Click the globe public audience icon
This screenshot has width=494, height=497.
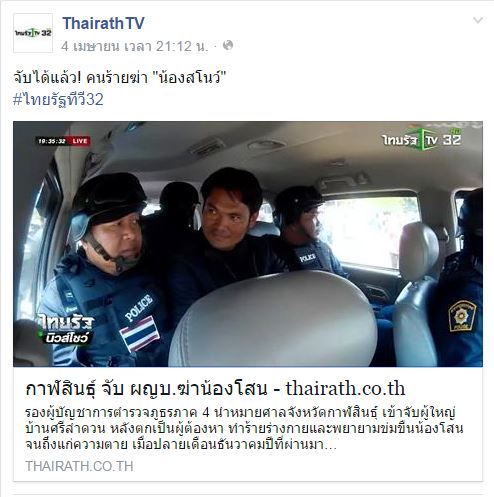pyautogui.click(x=228, y=45)
